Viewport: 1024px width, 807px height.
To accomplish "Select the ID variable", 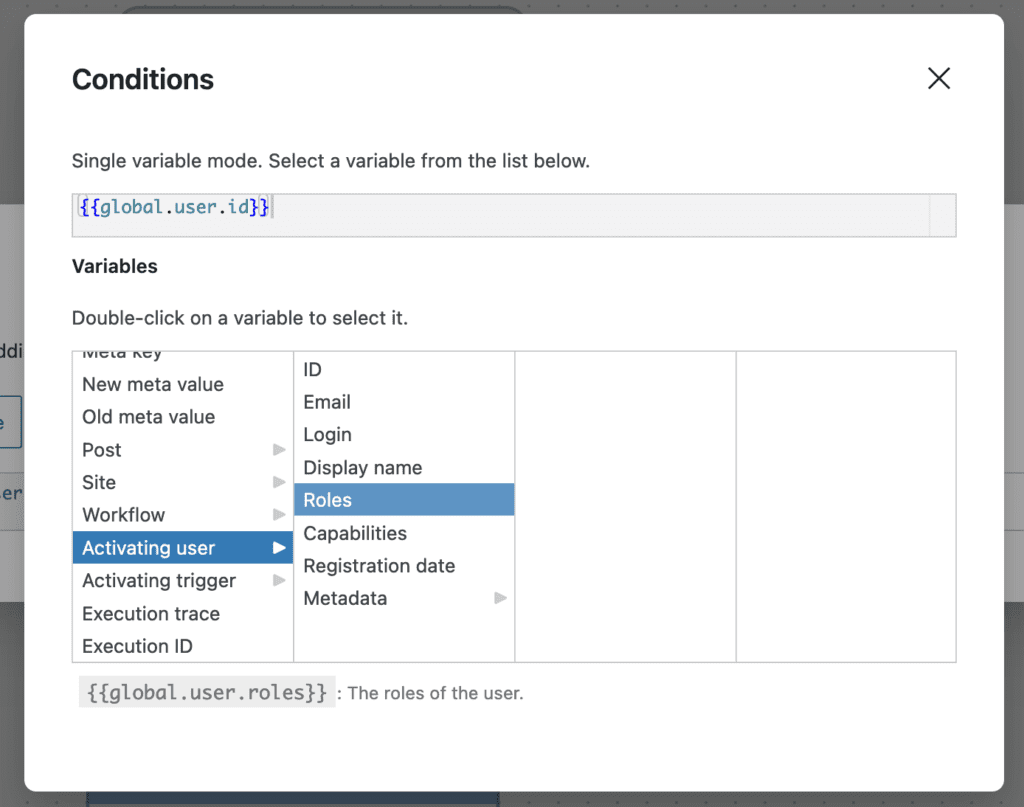I will click(313, 370).
